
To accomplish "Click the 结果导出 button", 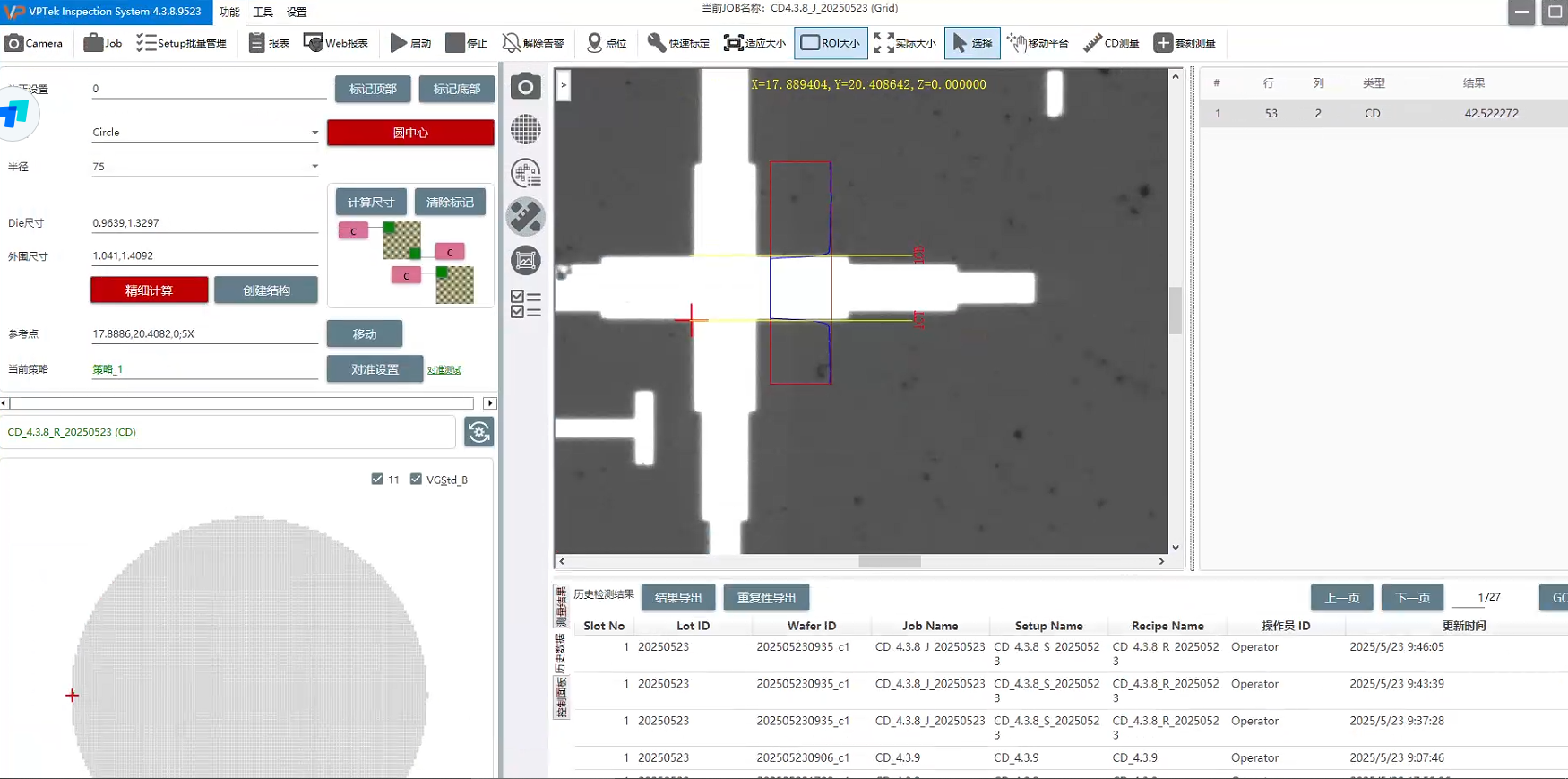I will tap(678, 598).
